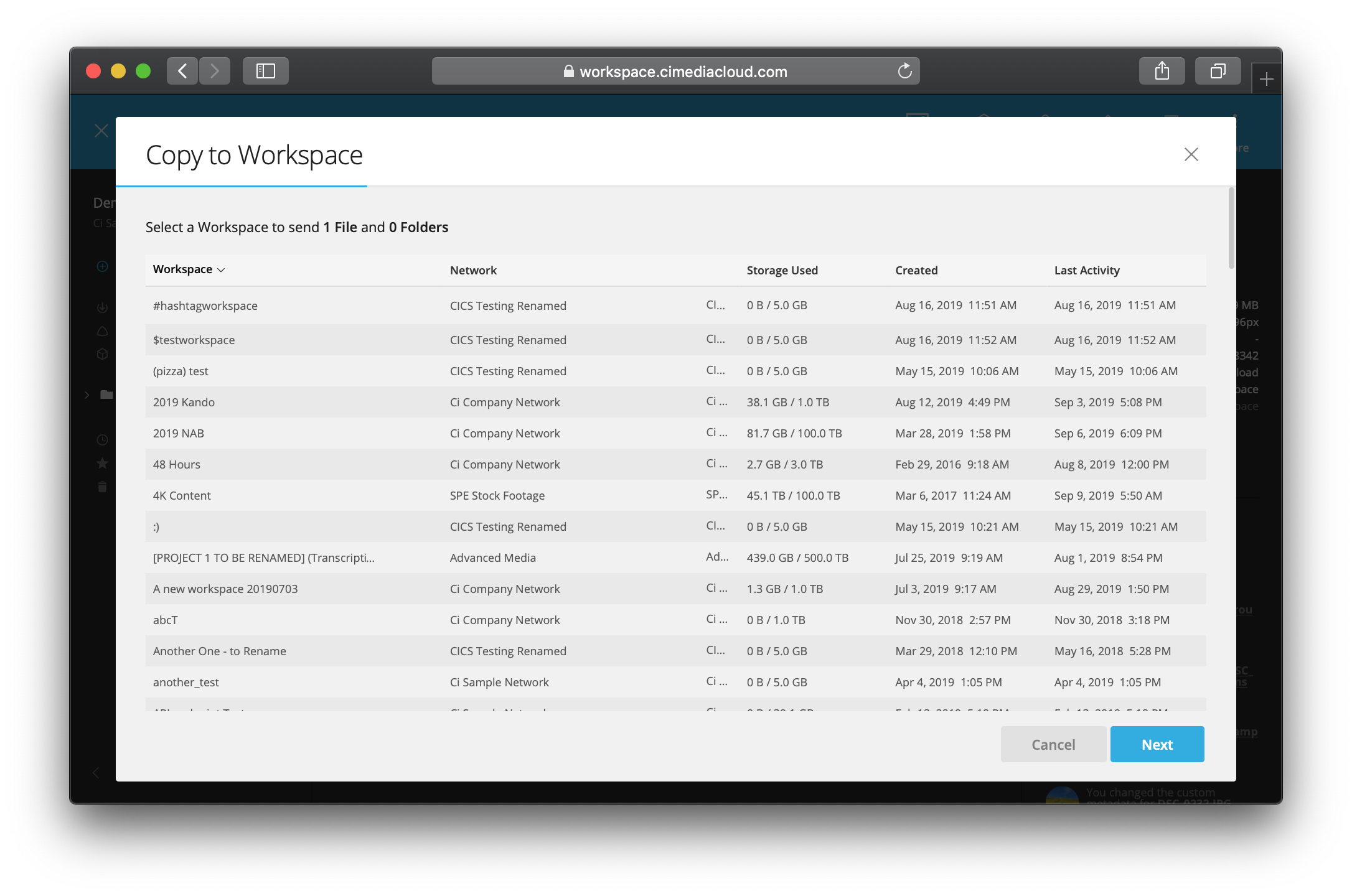Select A new workspace 20190703
1352x896 pixels.
[675, 589]
